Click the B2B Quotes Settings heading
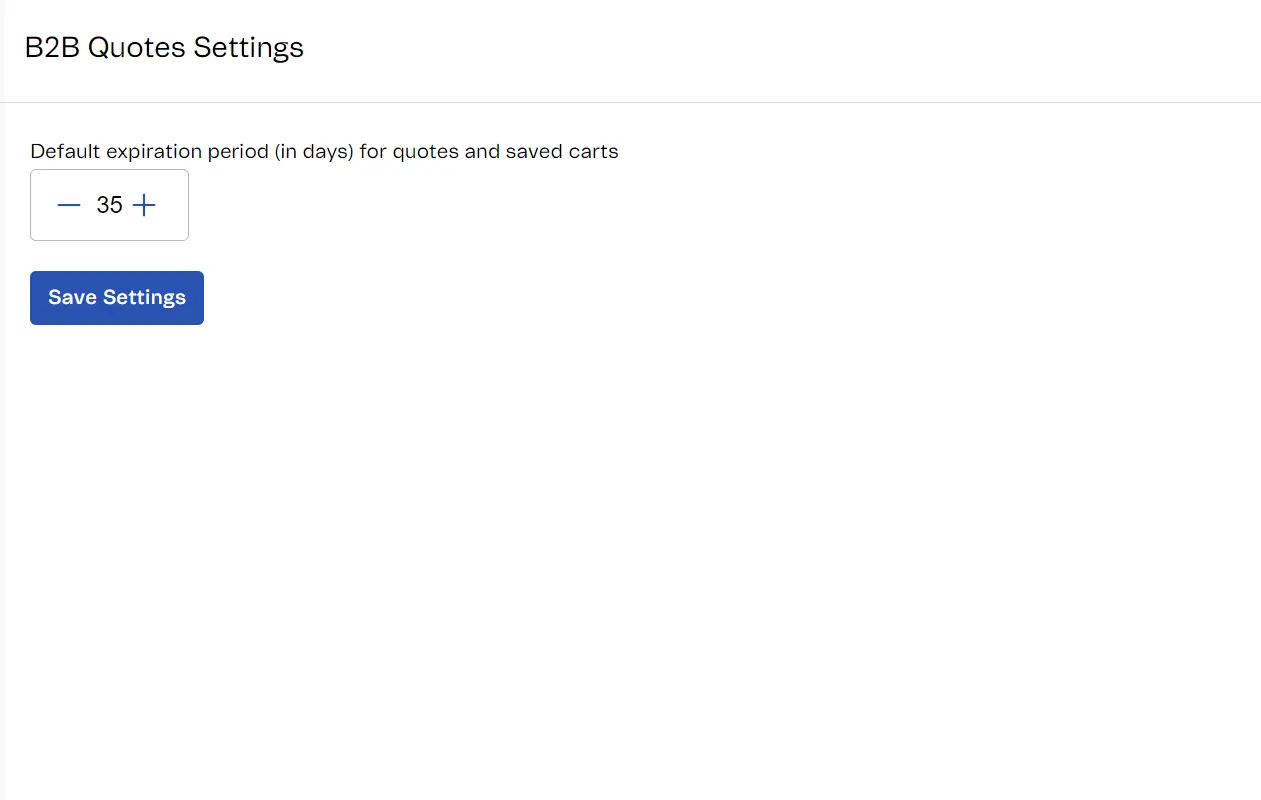1261x800 pixels. pos(164,47)
